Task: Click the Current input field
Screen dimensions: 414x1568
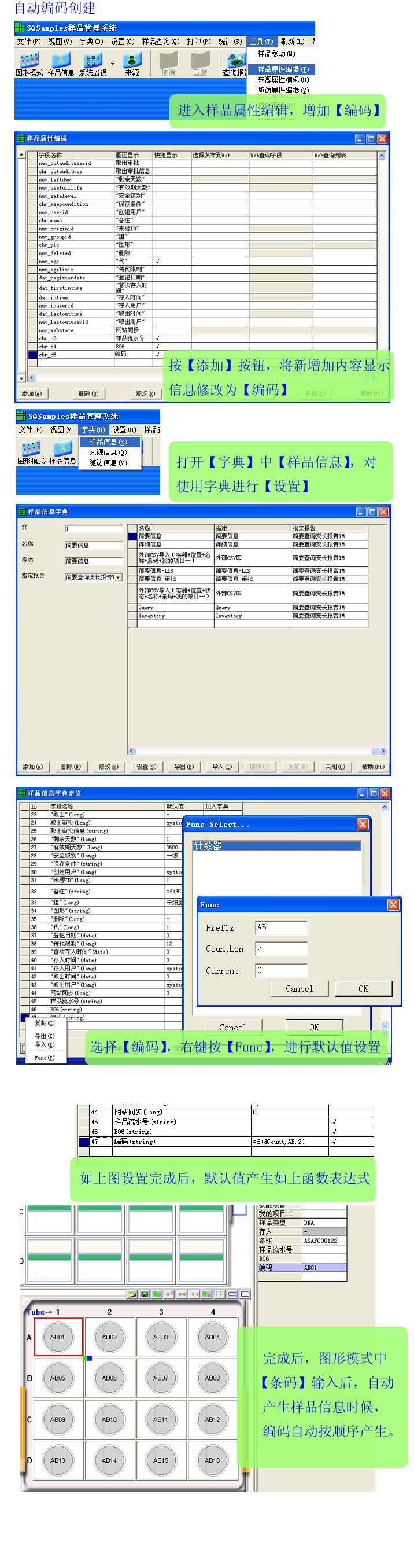Action: click(x=281, y=970)
